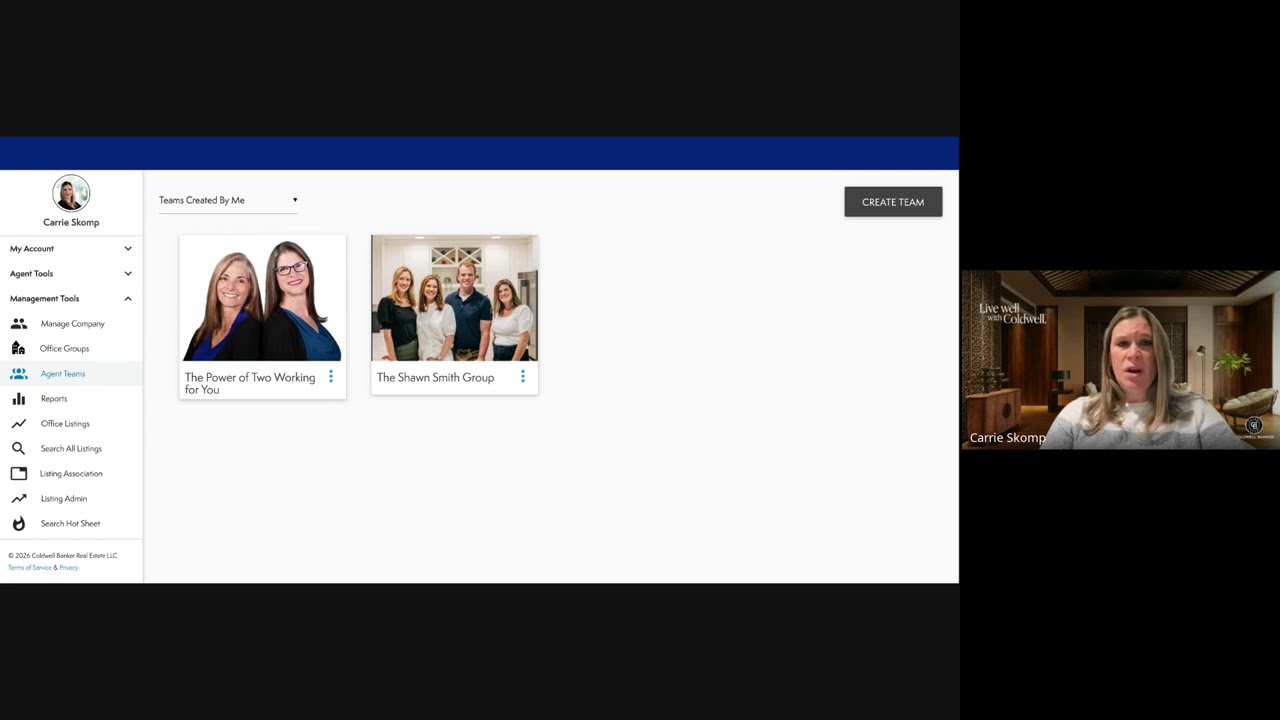
Task: Select Agent Teams menu item
Action: click(x=71, y=374)
